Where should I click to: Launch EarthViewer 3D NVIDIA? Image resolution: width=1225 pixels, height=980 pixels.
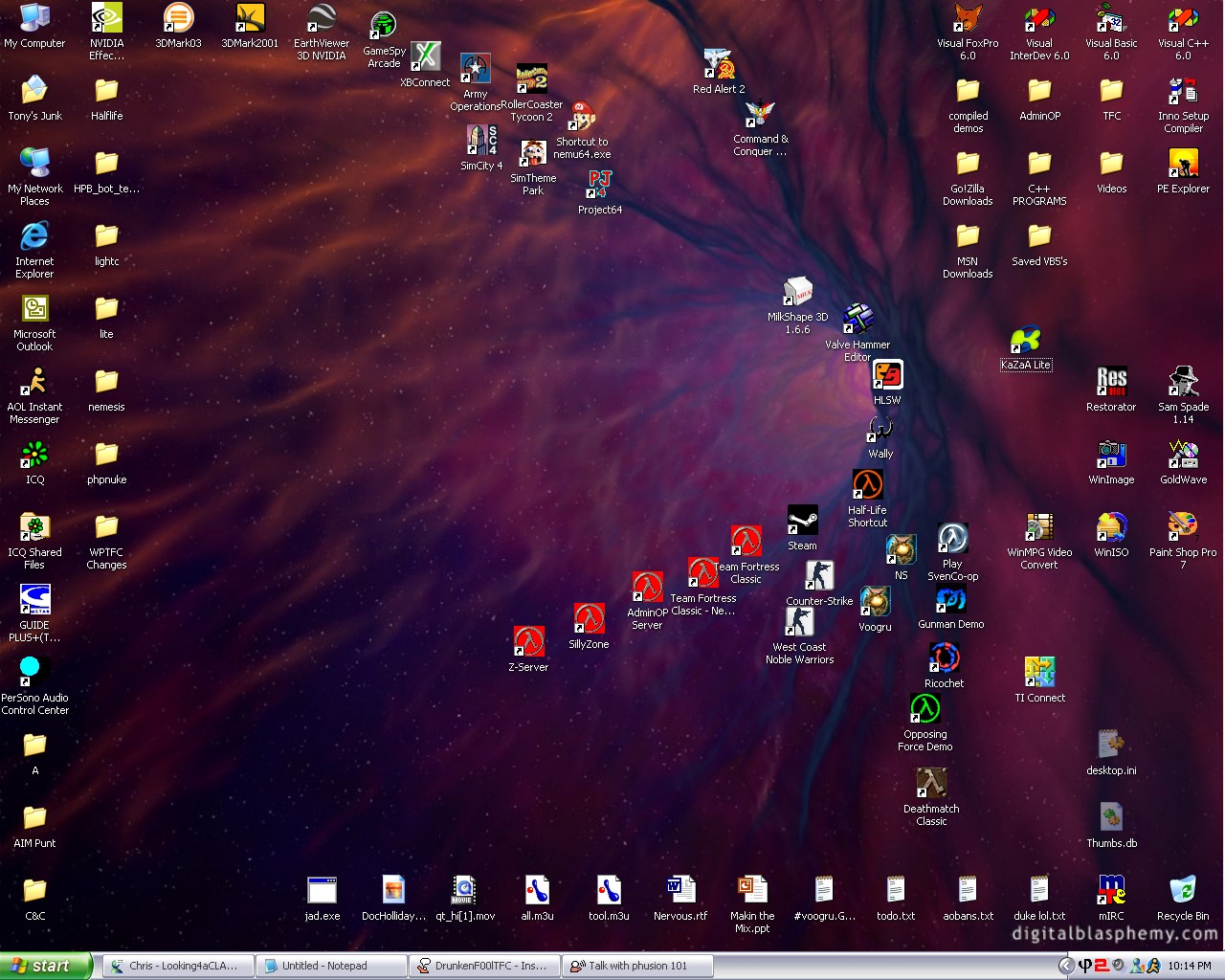tap(322, 32)
